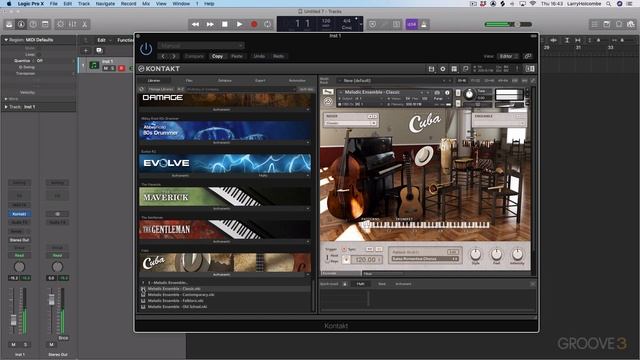Select the Cuba library banner in browser
The width and height of the screenshot is (640, 360).
click(x=225, y=262)
